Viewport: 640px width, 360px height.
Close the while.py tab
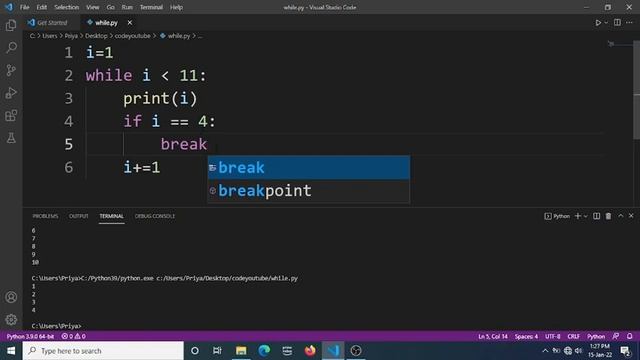[x=129, y=23]
